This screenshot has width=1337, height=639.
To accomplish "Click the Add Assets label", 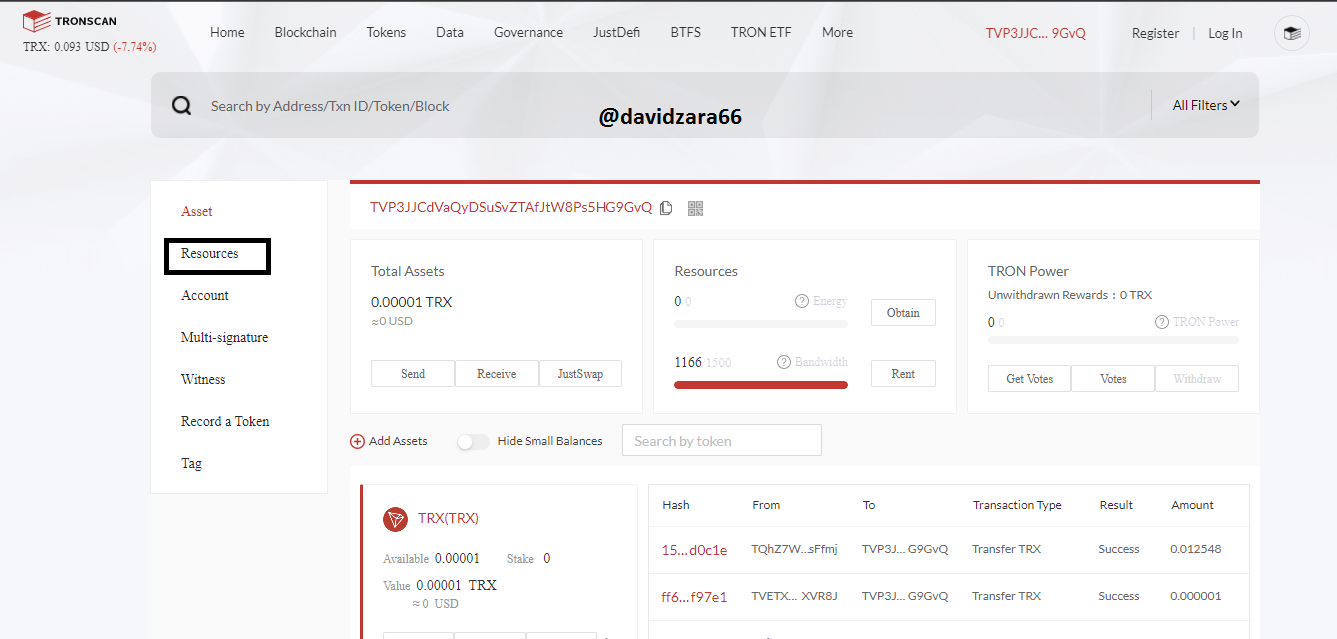I will [398, 441].
